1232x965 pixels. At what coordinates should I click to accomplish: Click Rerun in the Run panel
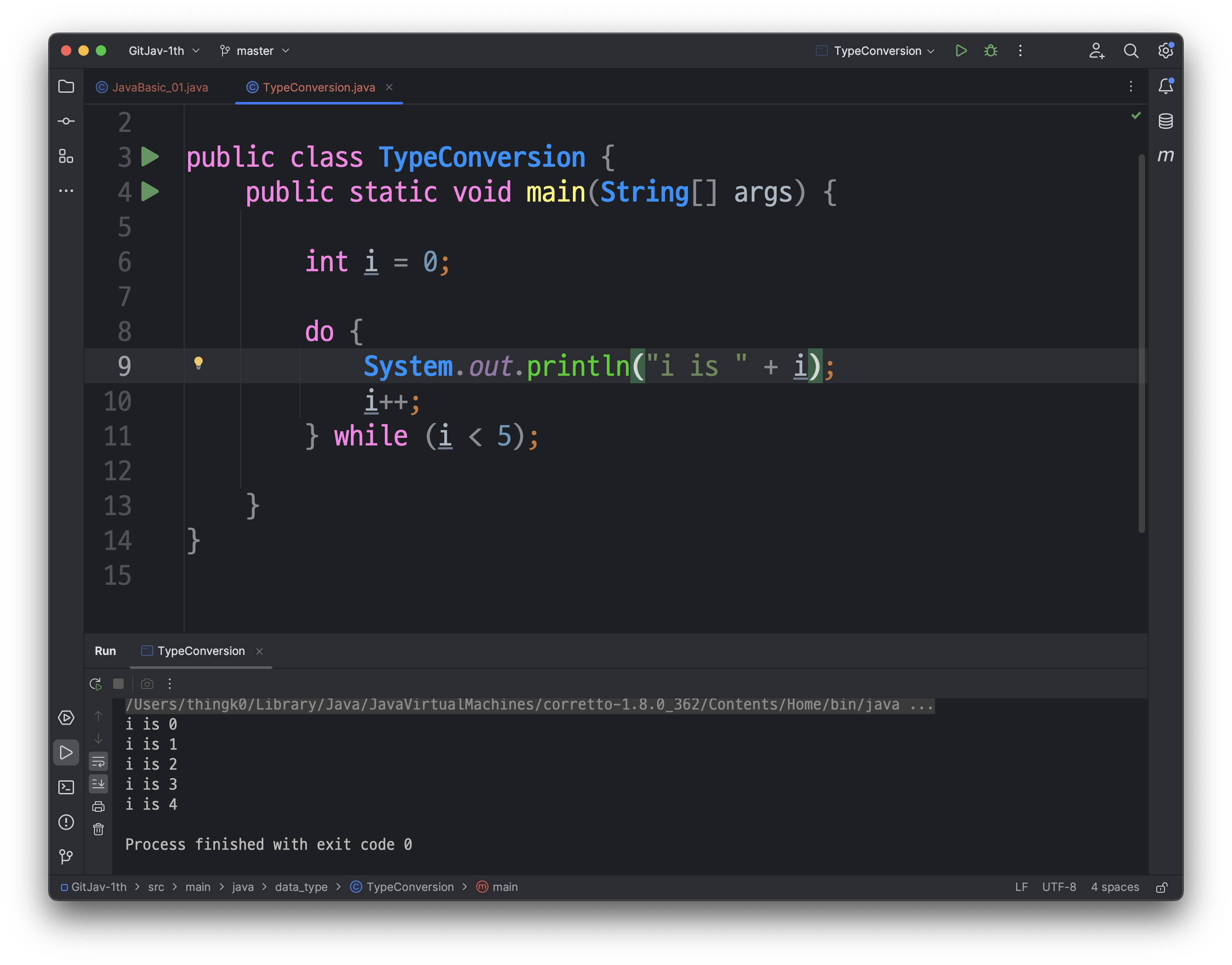(95, 684)
